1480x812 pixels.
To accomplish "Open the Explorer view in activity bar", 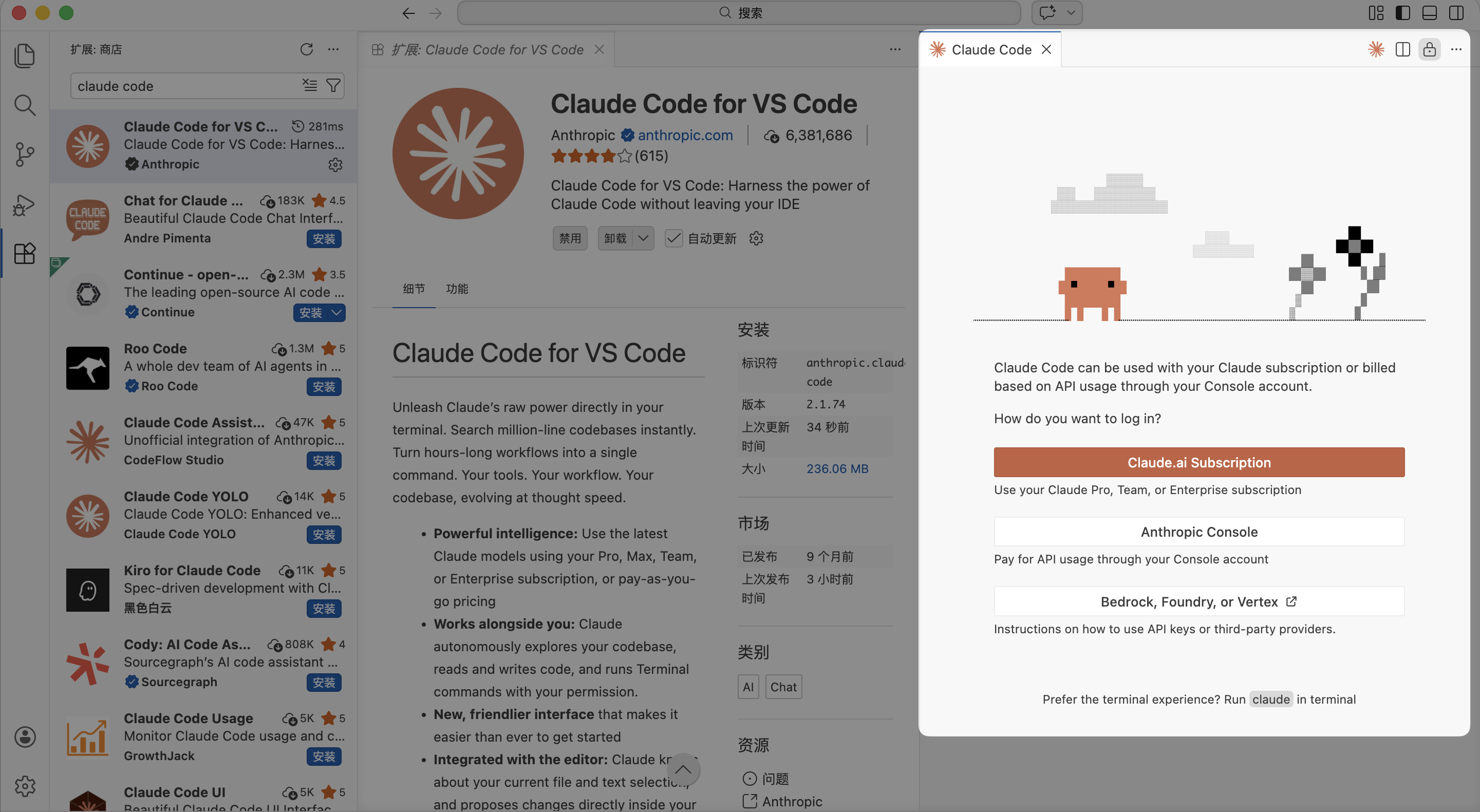I will 25,55.
